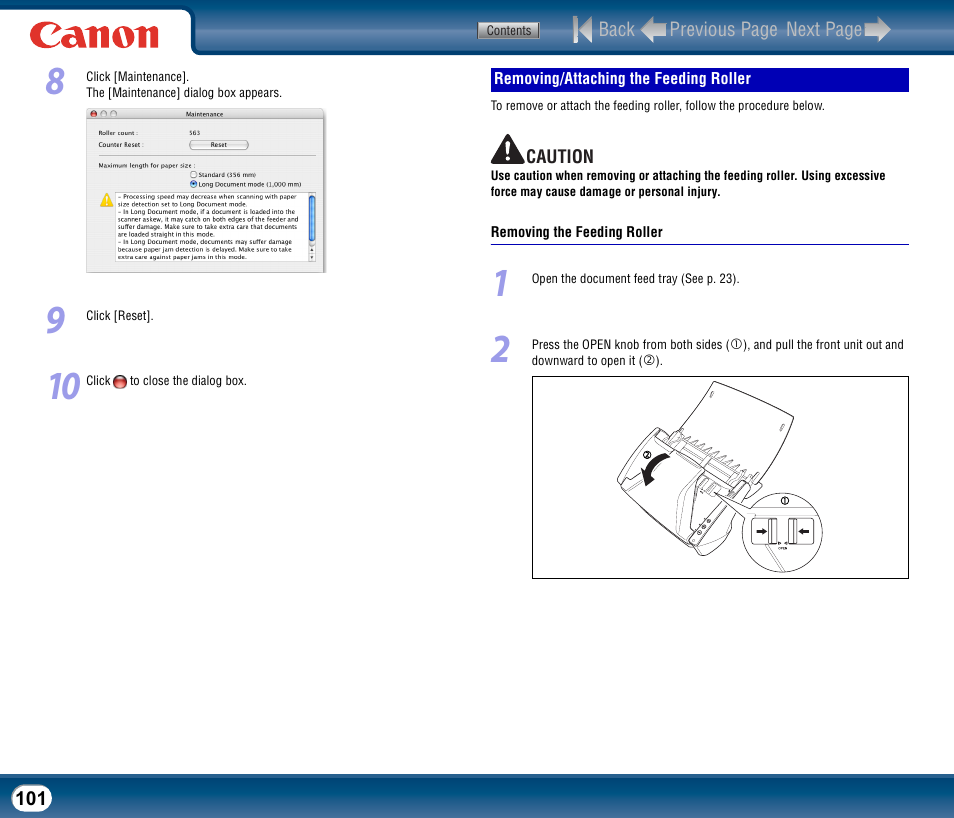Click the red close circle icon in step 10
954x818 pixels.
click(x=120, y=382)
